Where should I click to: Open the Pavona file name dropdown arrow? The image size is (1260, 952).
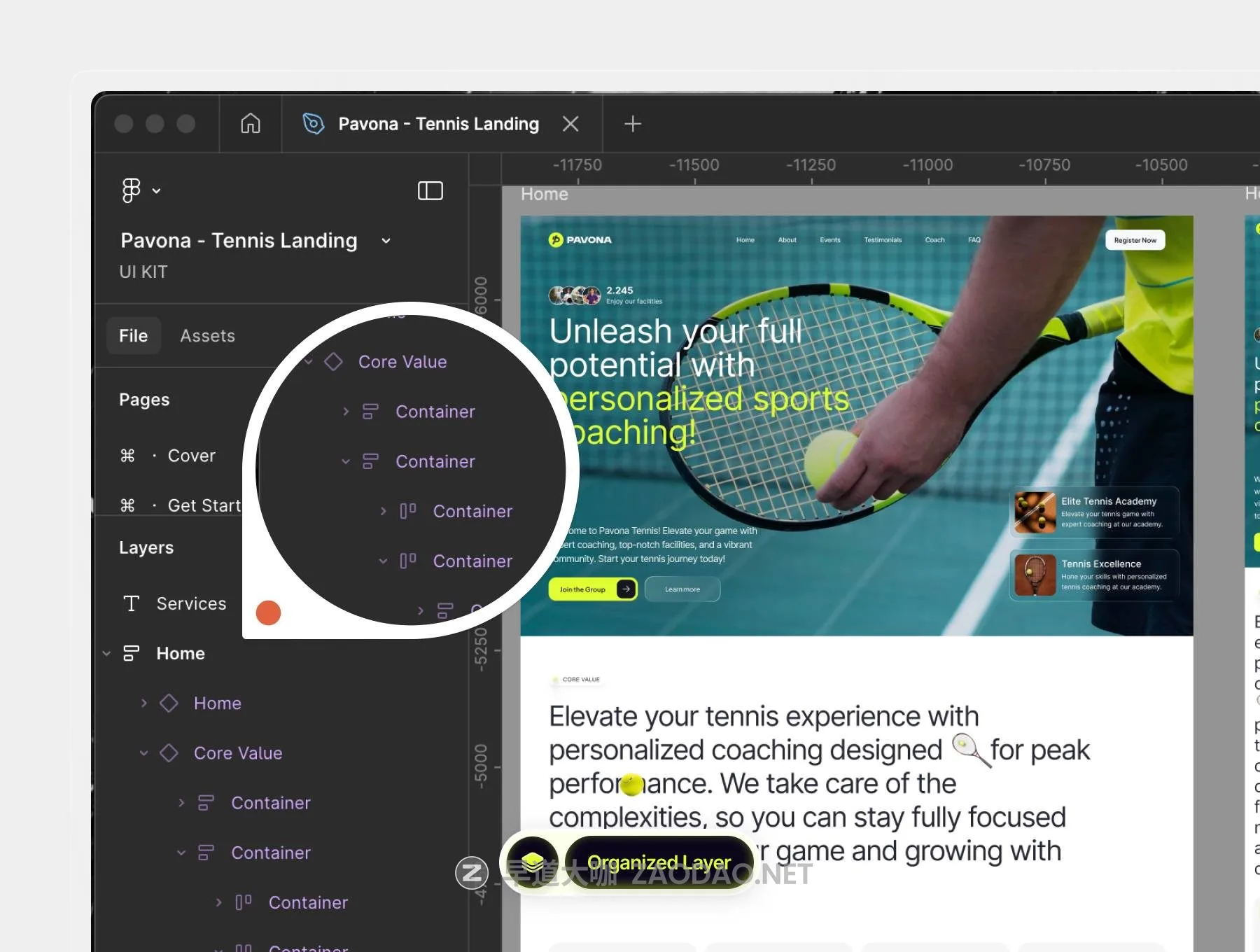pos(386,241)
